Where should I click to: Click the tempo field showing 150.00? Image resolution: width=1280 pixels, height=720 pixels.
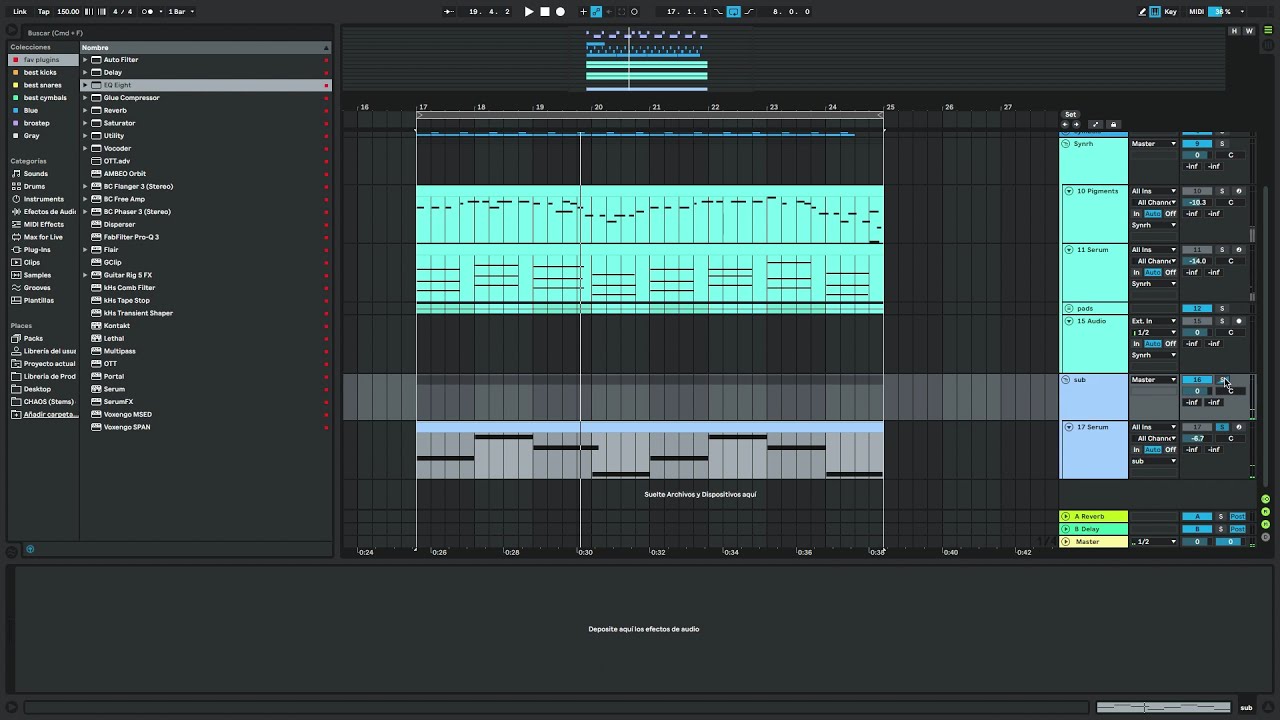[68, 12]
